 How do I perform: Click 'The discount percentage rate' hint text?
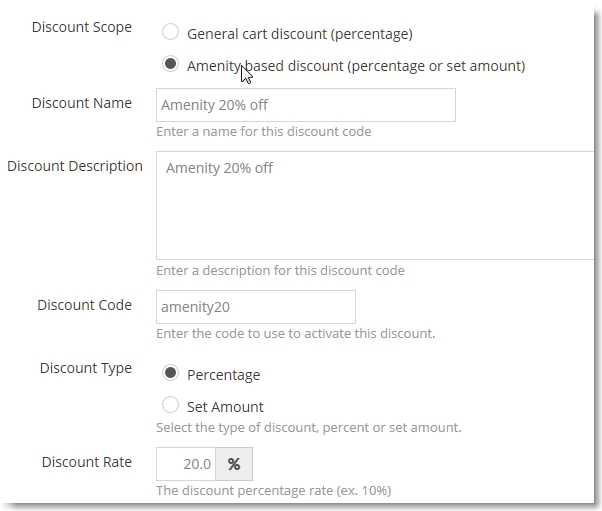pyautogui.click(x=274, y=491)
